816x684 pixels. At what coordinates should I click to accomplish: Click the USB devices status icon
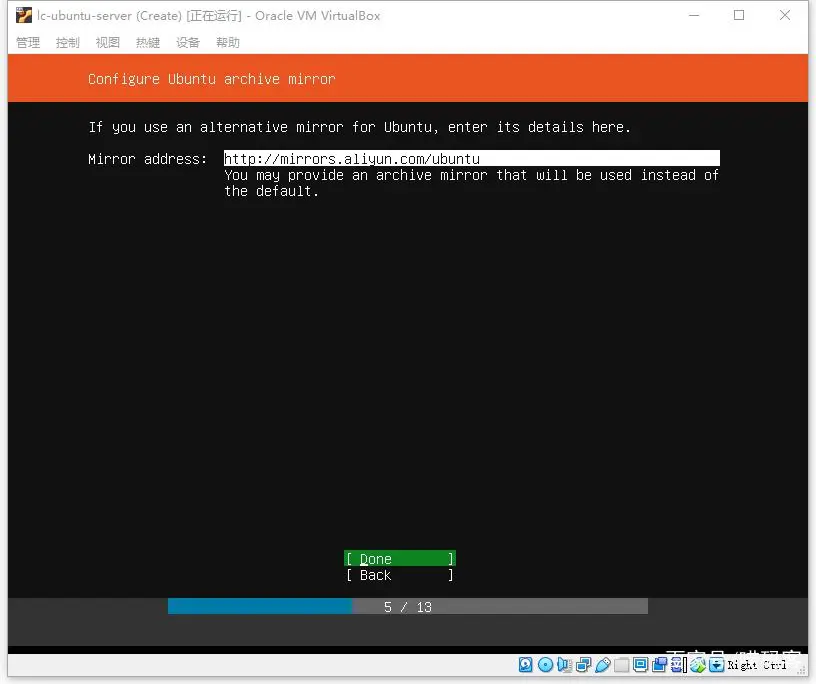(x=603, y=665)
